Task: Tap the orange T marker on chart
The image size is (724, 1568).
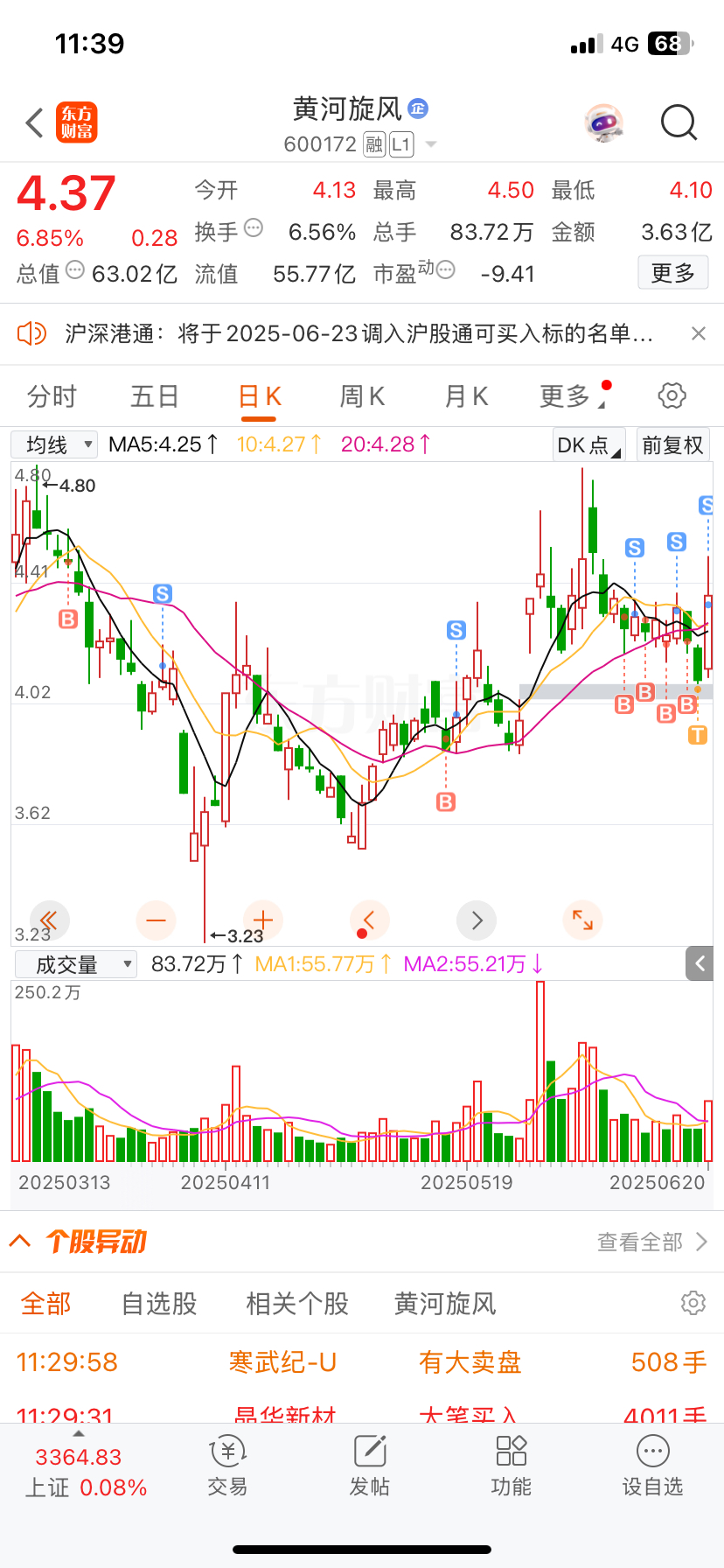Action: (698, 735)
